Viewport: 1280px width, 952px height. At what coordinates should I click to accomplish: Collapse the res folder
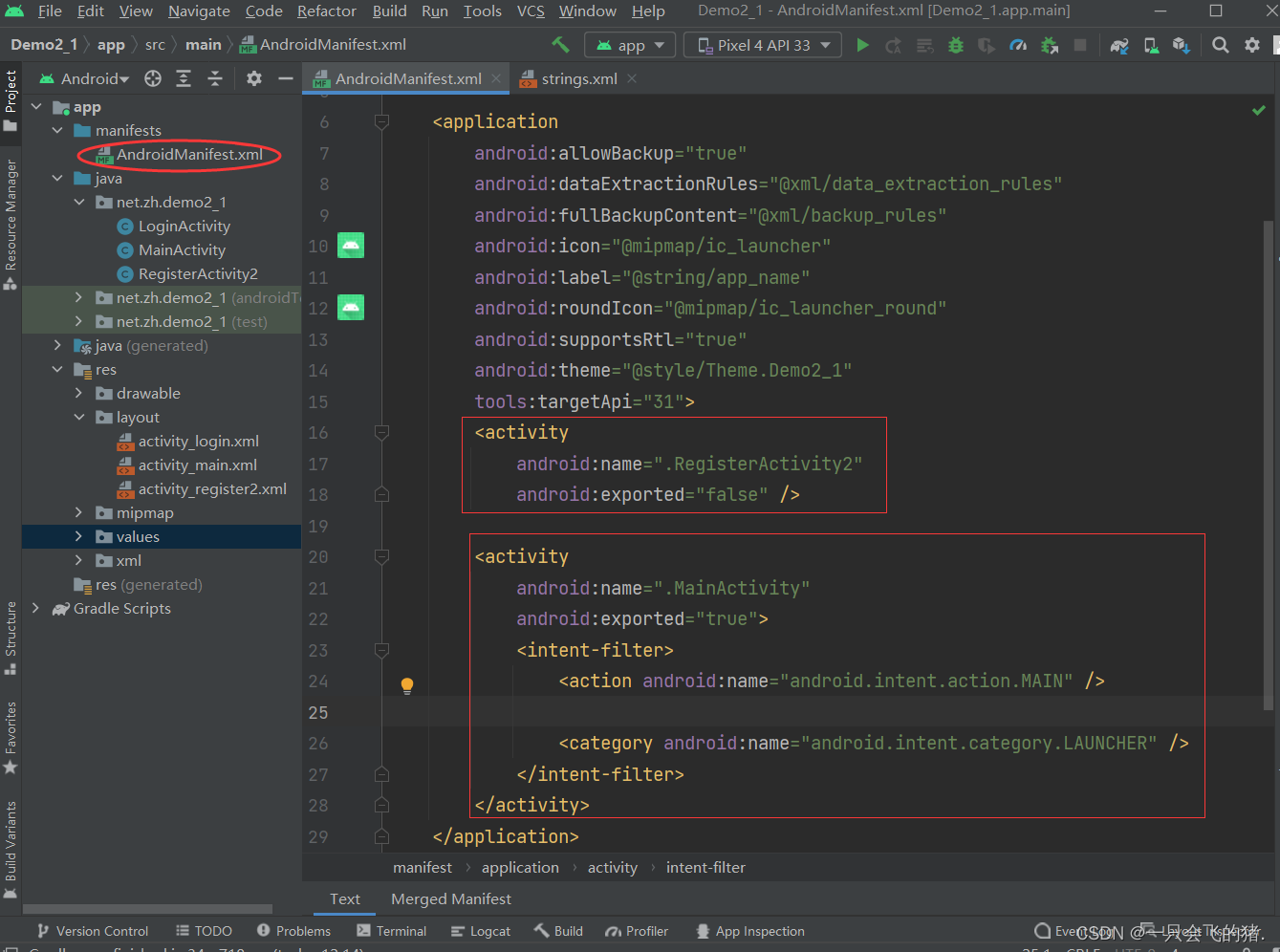pos(57,369)
